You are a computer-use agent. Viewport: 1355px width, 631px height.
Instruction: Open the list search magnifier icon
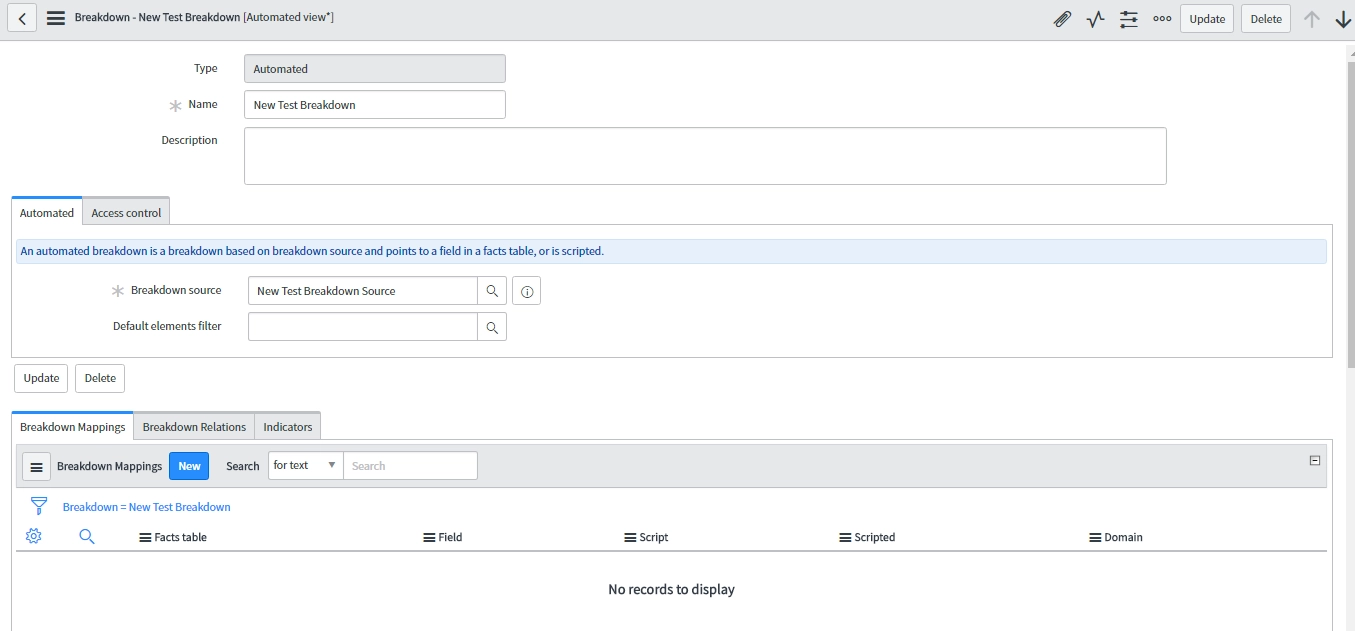87,536
